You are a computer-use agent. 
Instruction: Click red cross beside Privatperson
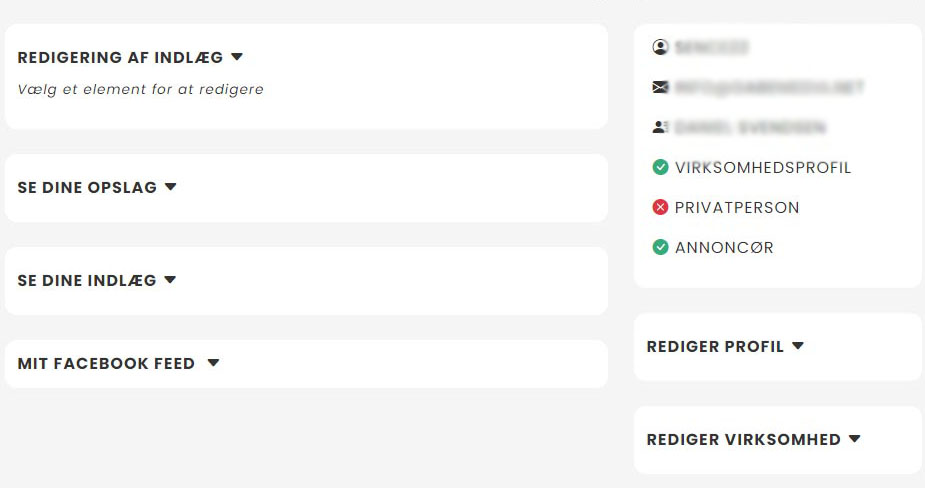[660, 207]
